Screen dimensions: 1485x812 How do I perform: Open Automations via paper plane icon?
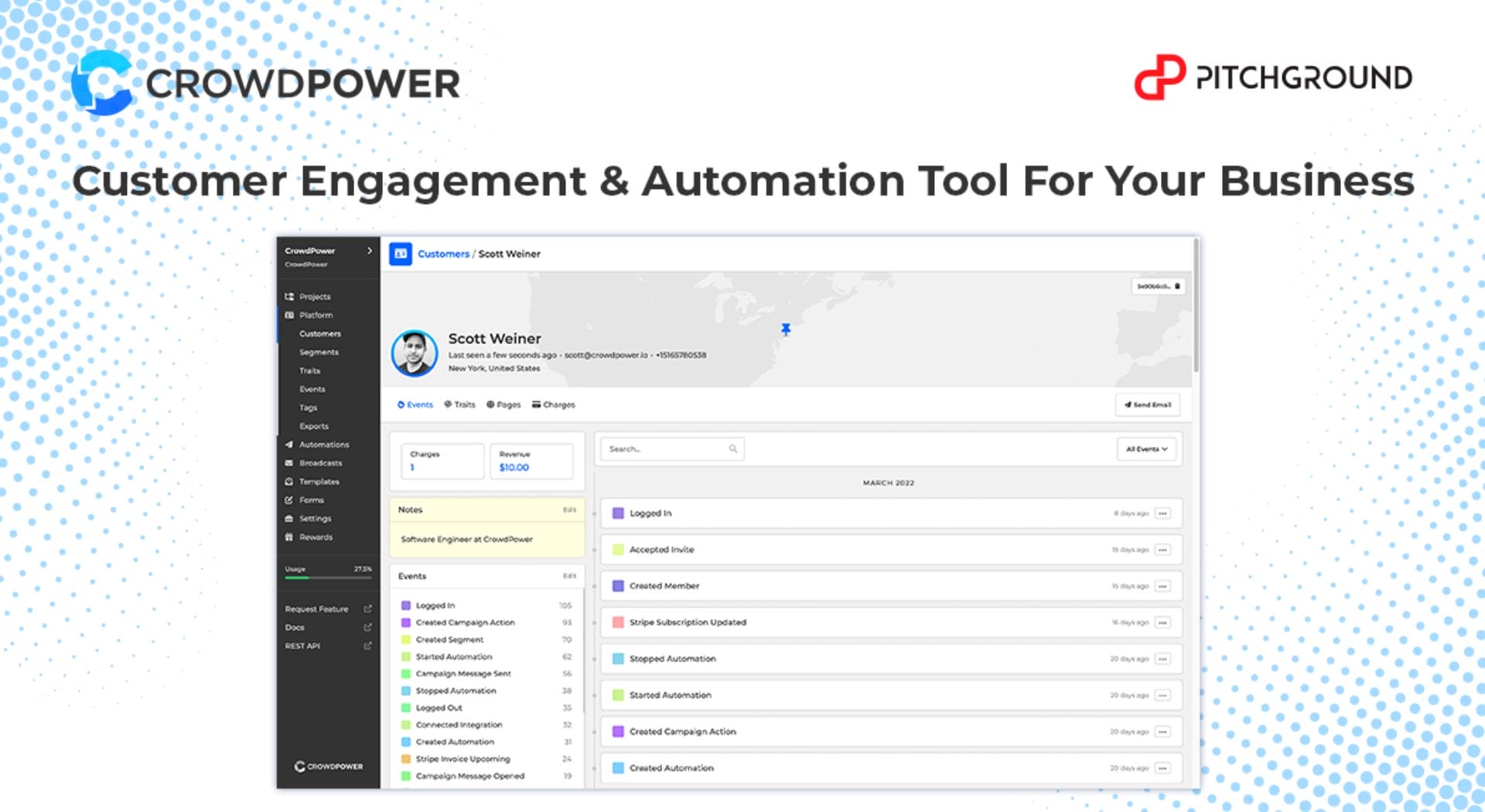click(289, 445)
